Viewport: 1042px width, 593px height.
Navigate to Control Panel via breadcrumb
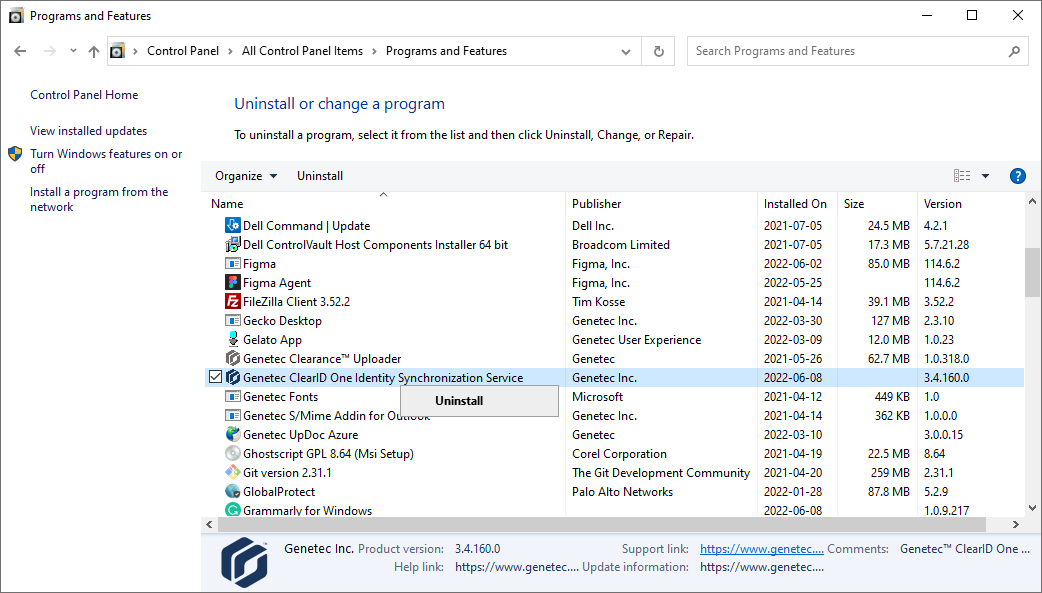click(x=183, y=50)
